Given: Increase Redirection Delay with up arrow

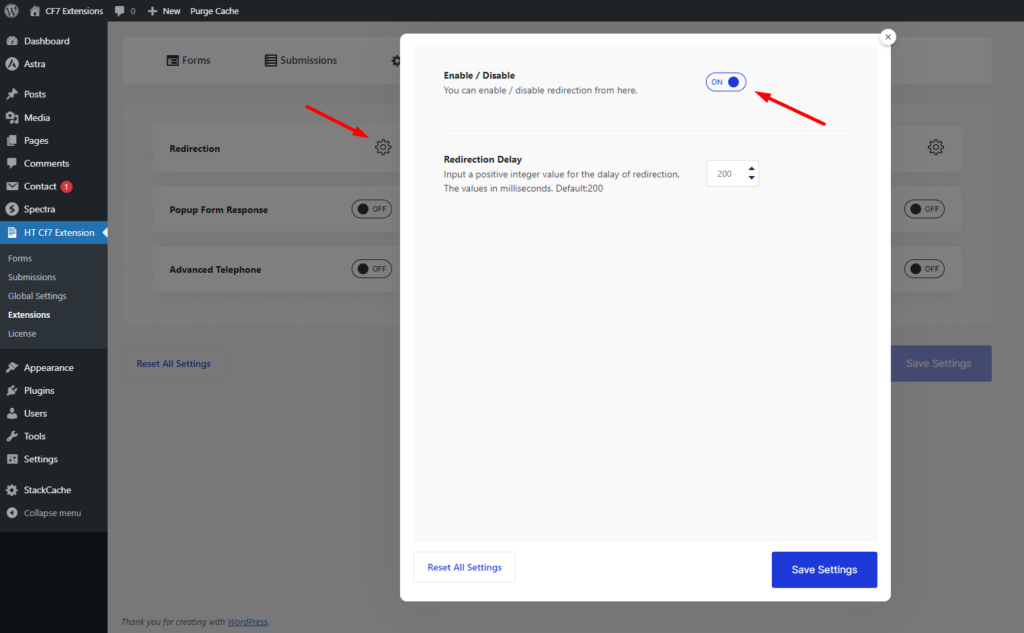Looking at the screenshot, I should [x=751, y=168].
